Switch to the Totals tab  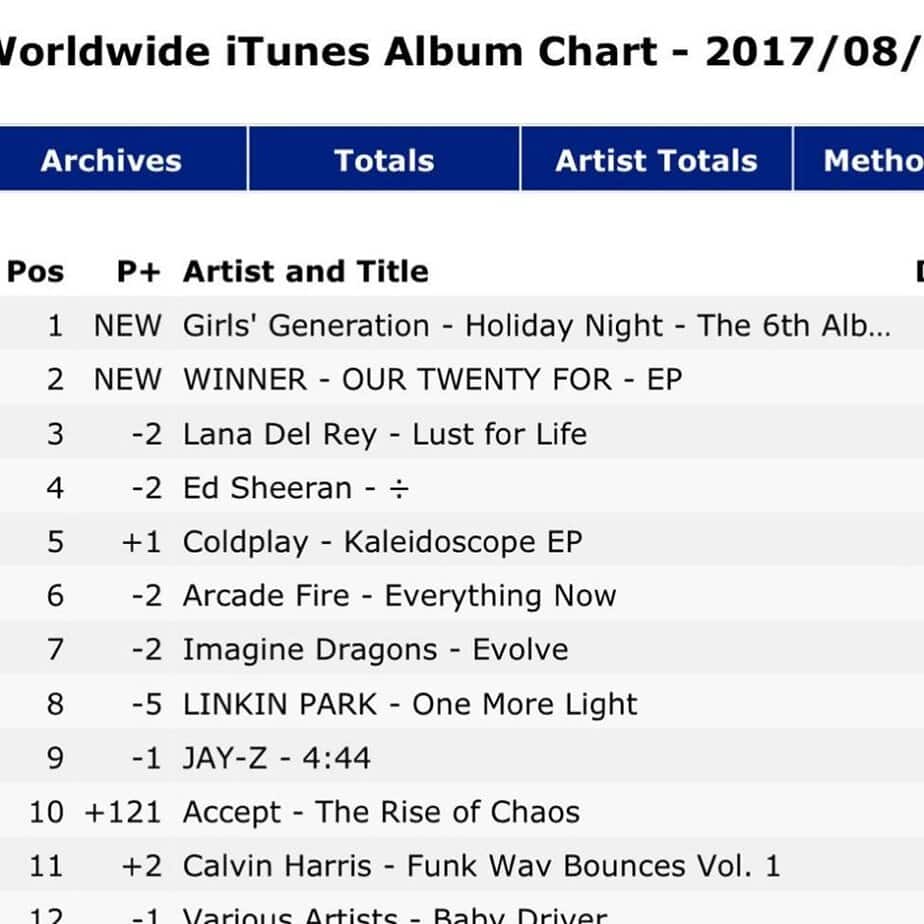coord(384,160)
